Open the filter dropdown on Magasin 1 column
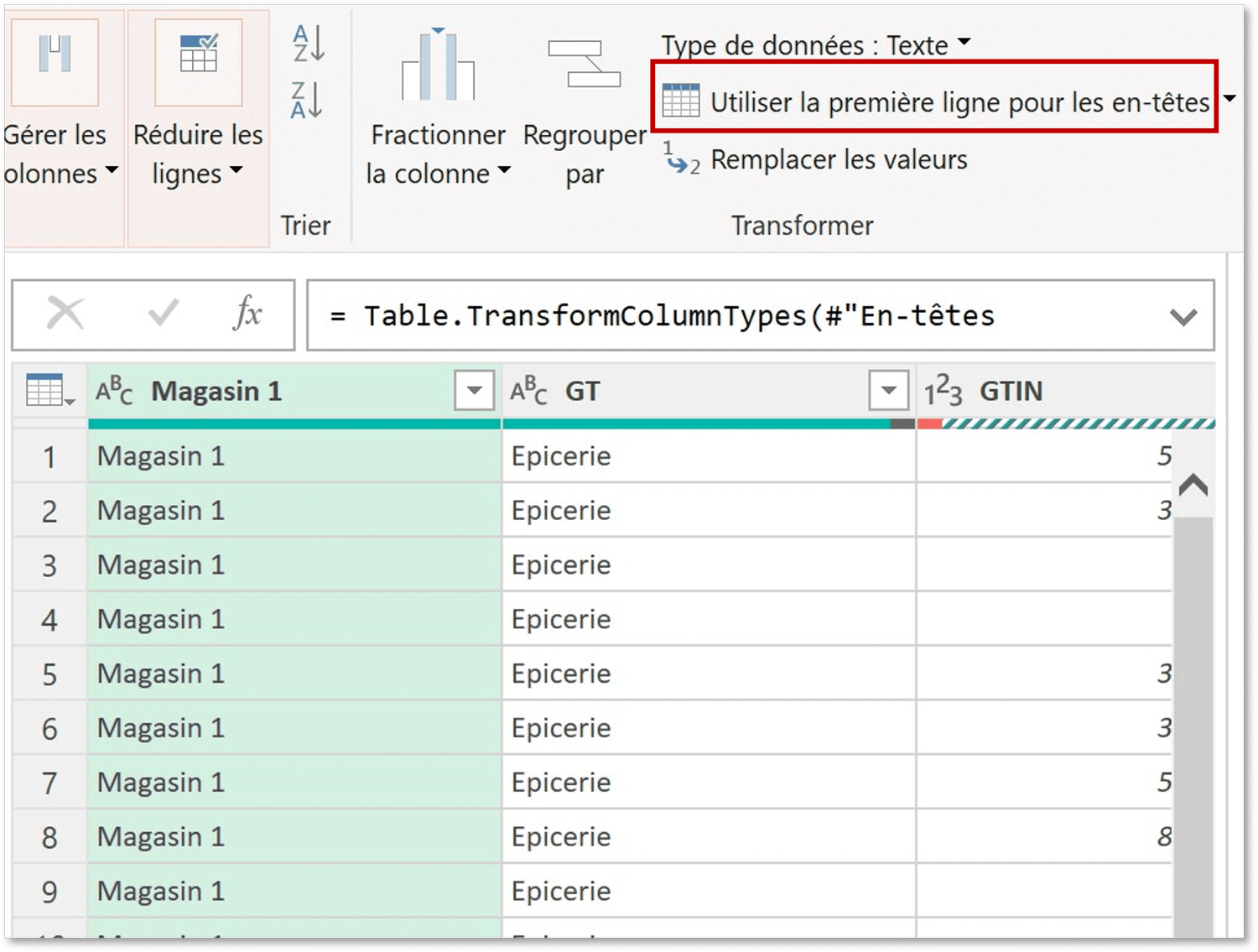 (x=473, y=389)
